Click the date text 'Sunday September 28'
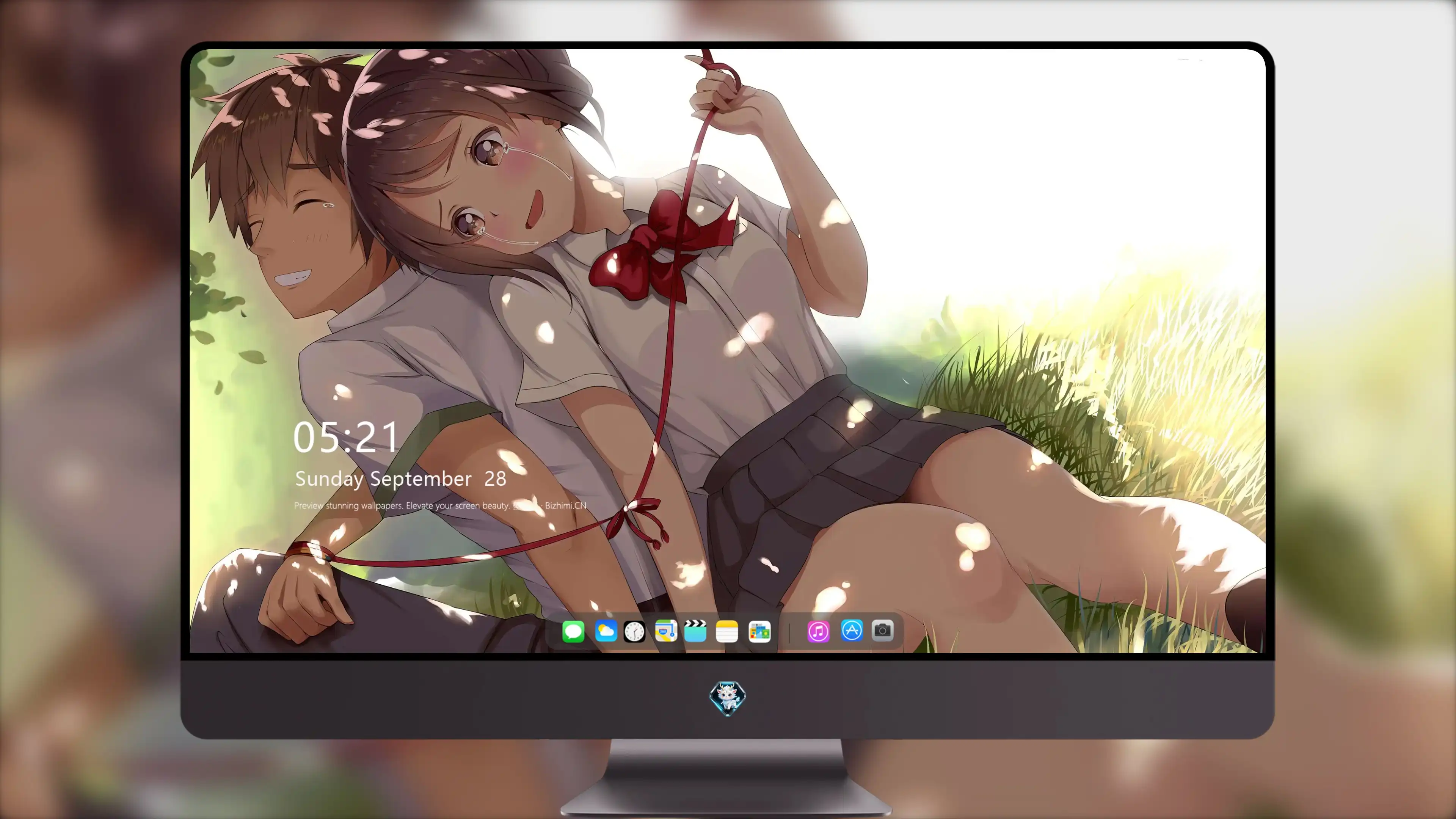Screen dimensions: 1456x819 point(401,479)
